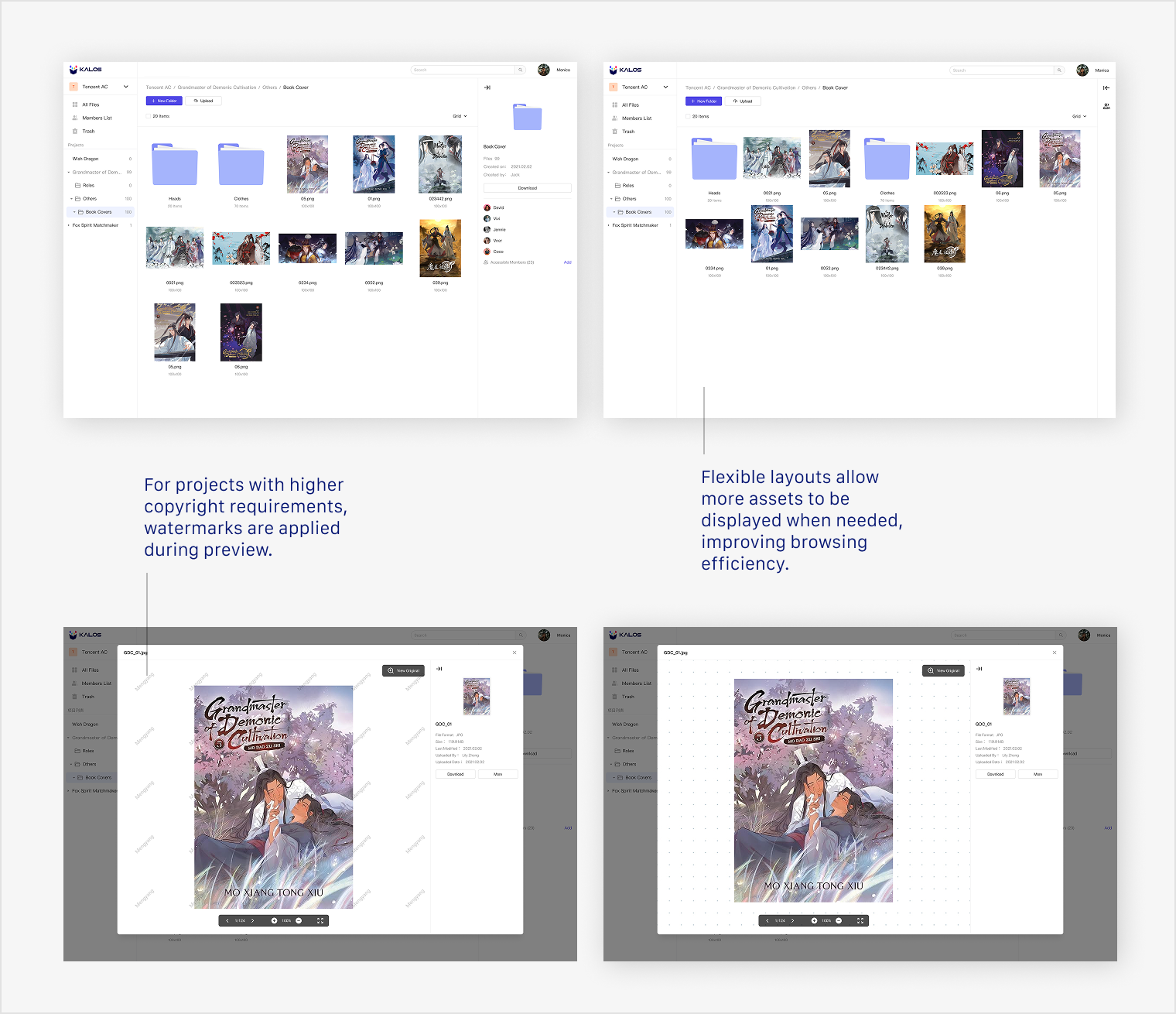Expand Fox Spirit Matchmaker in collapsed-panel screen sidebar

coord(609,225)
